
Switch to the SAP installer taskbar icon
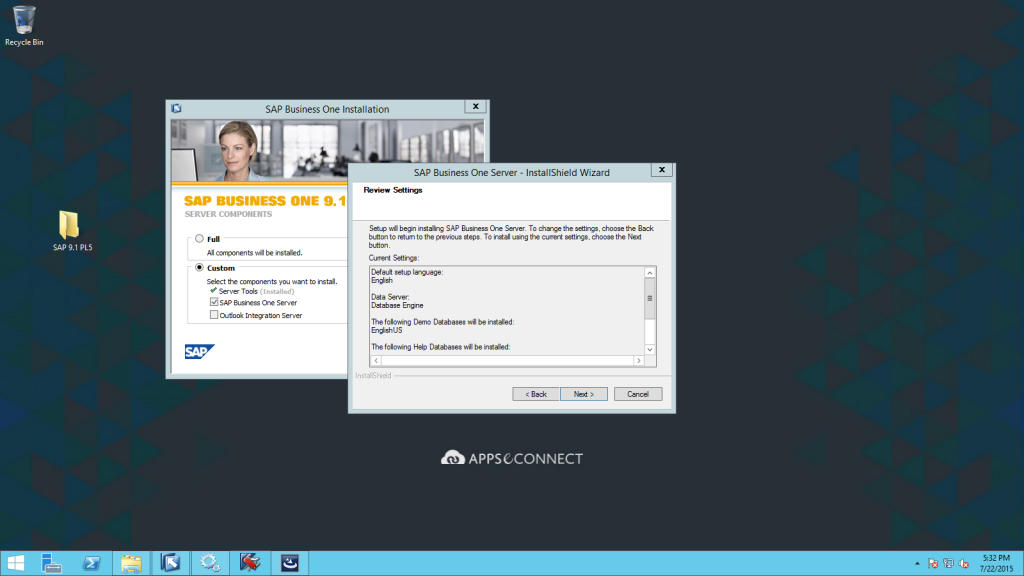point(170,563)
